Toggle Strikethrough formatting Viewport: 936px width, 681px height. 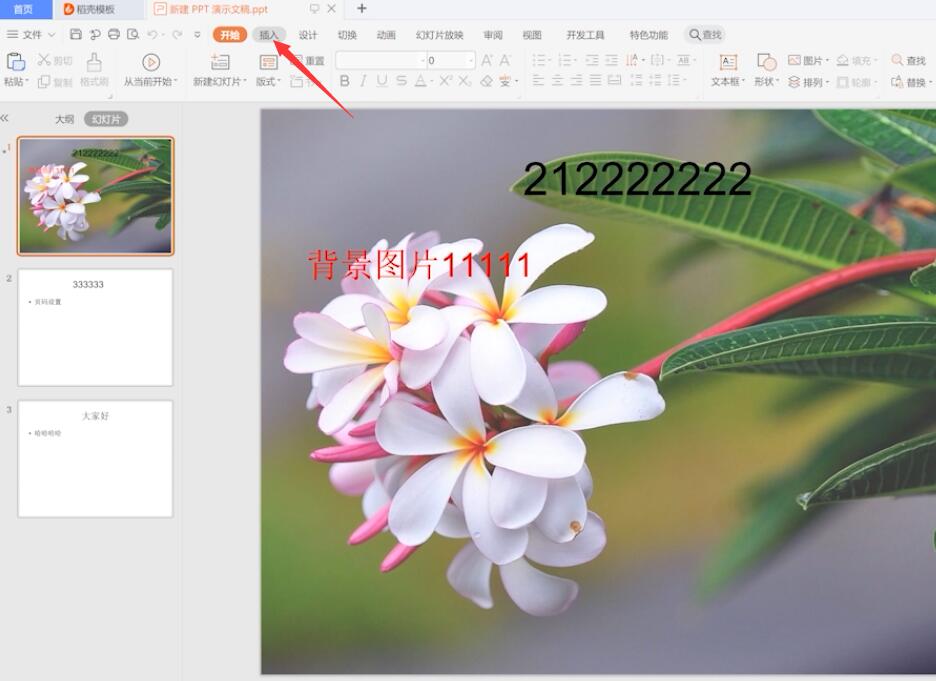(401, 81)
